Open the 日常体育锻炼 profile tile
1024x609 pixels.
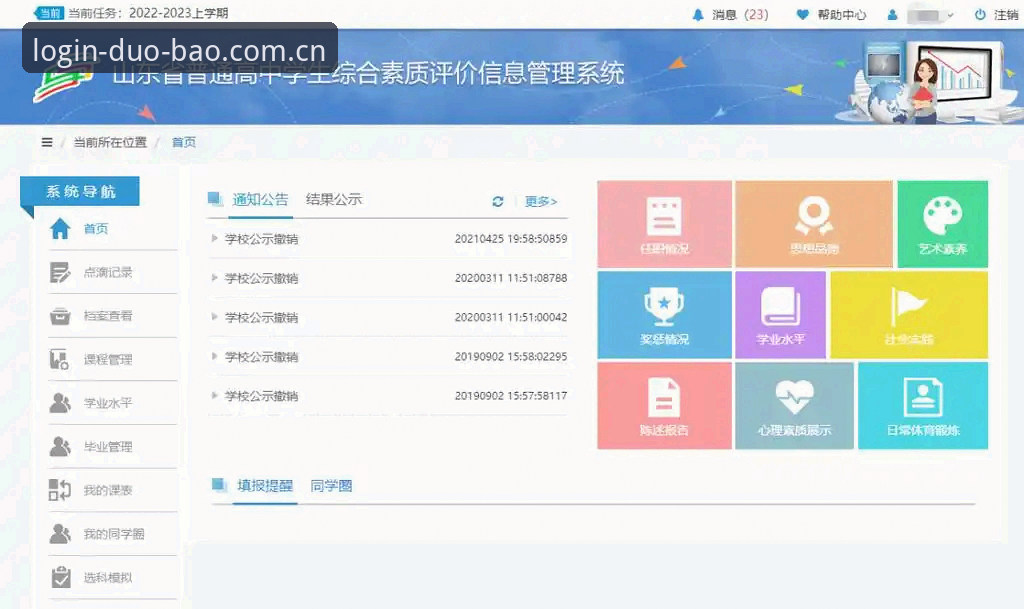[x=923, y=405]
